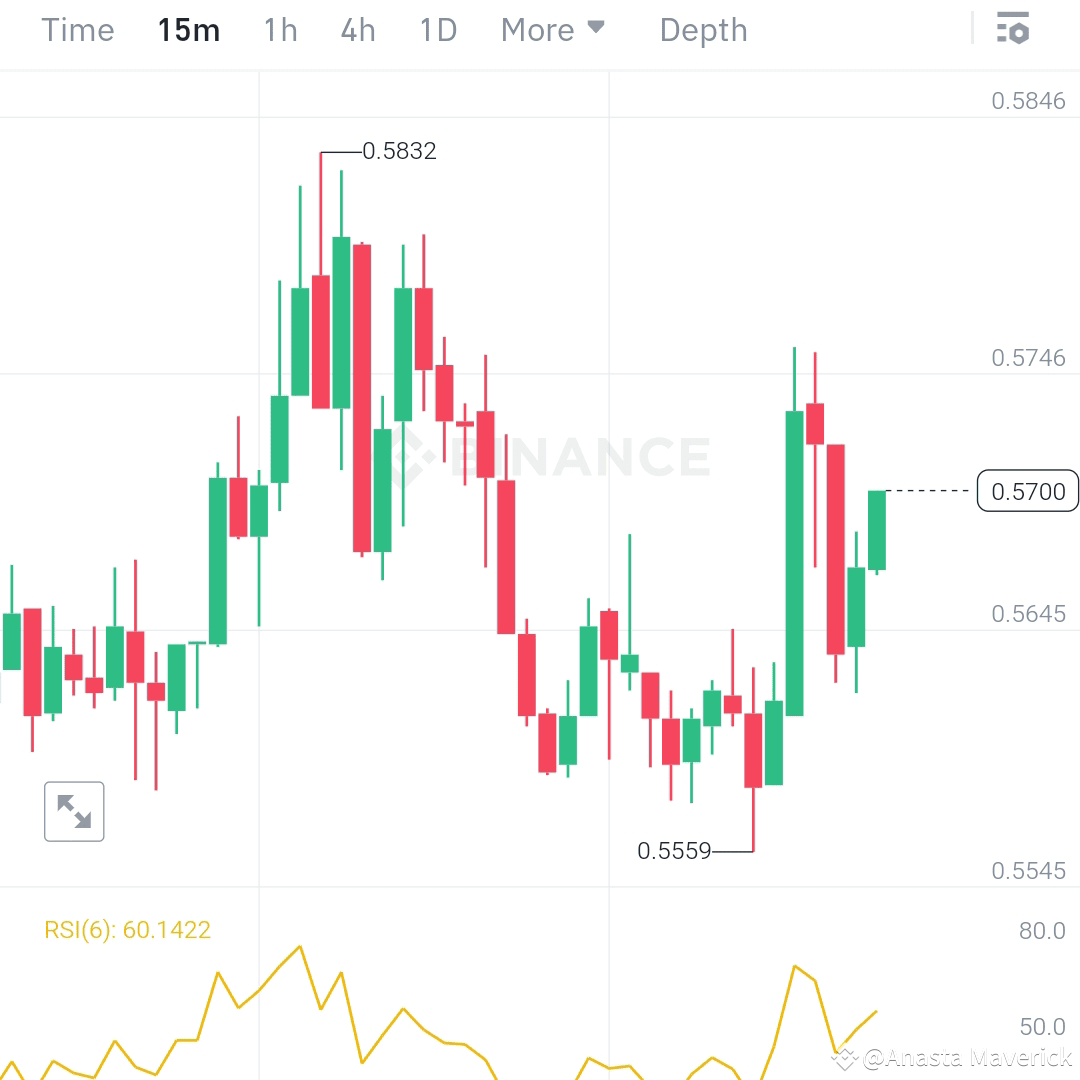Click the 0.5832 high price marker
The height and width of the screenshot is (1080, 1080).
pyautogui.click(x=399, y=151)
